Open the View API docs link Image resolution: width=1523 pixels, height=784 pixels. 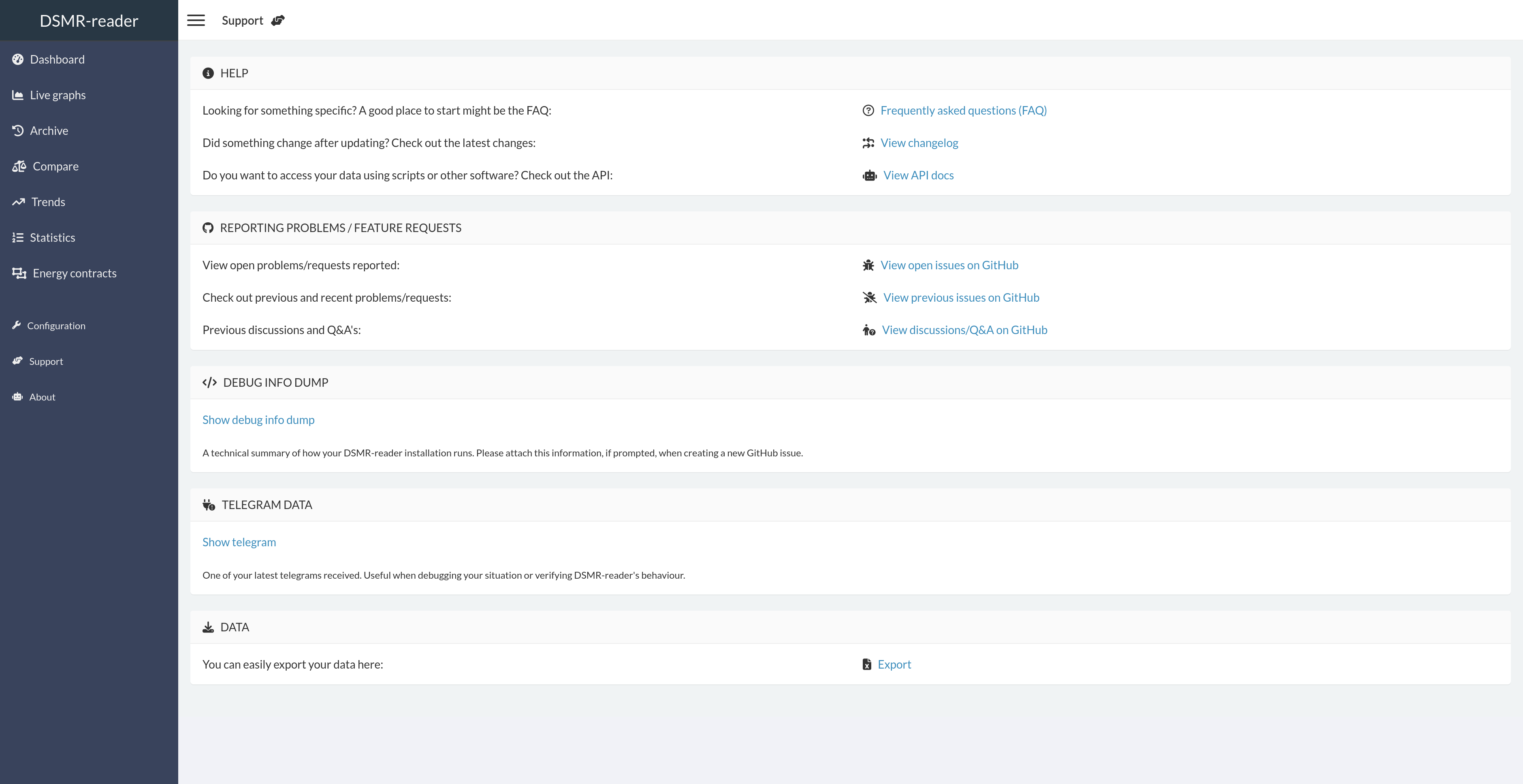(918, 176)
